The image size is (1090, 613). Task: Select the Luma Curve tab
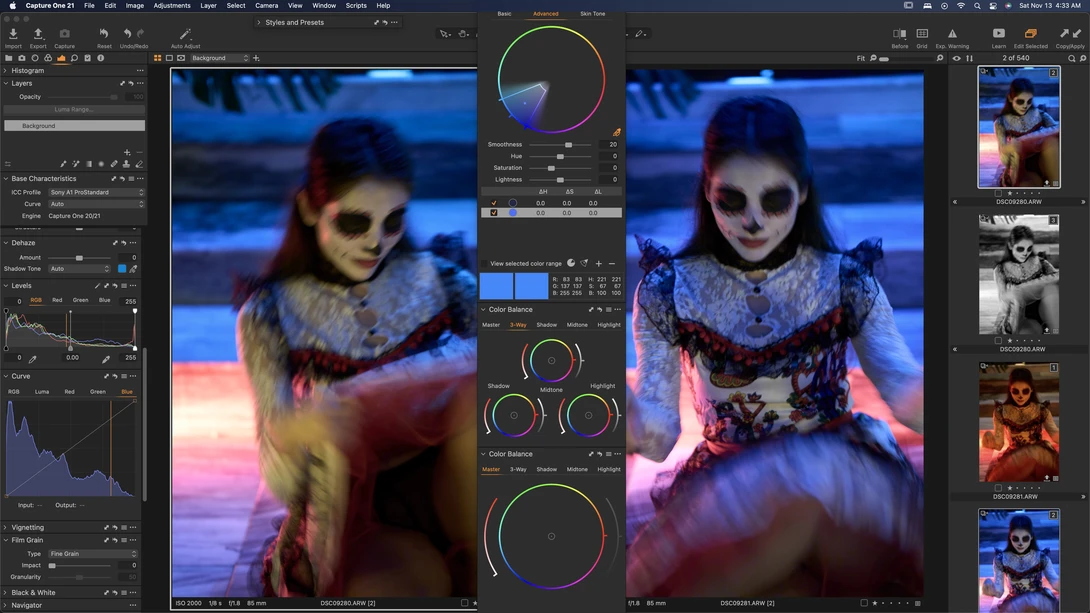tap(42, 392)
